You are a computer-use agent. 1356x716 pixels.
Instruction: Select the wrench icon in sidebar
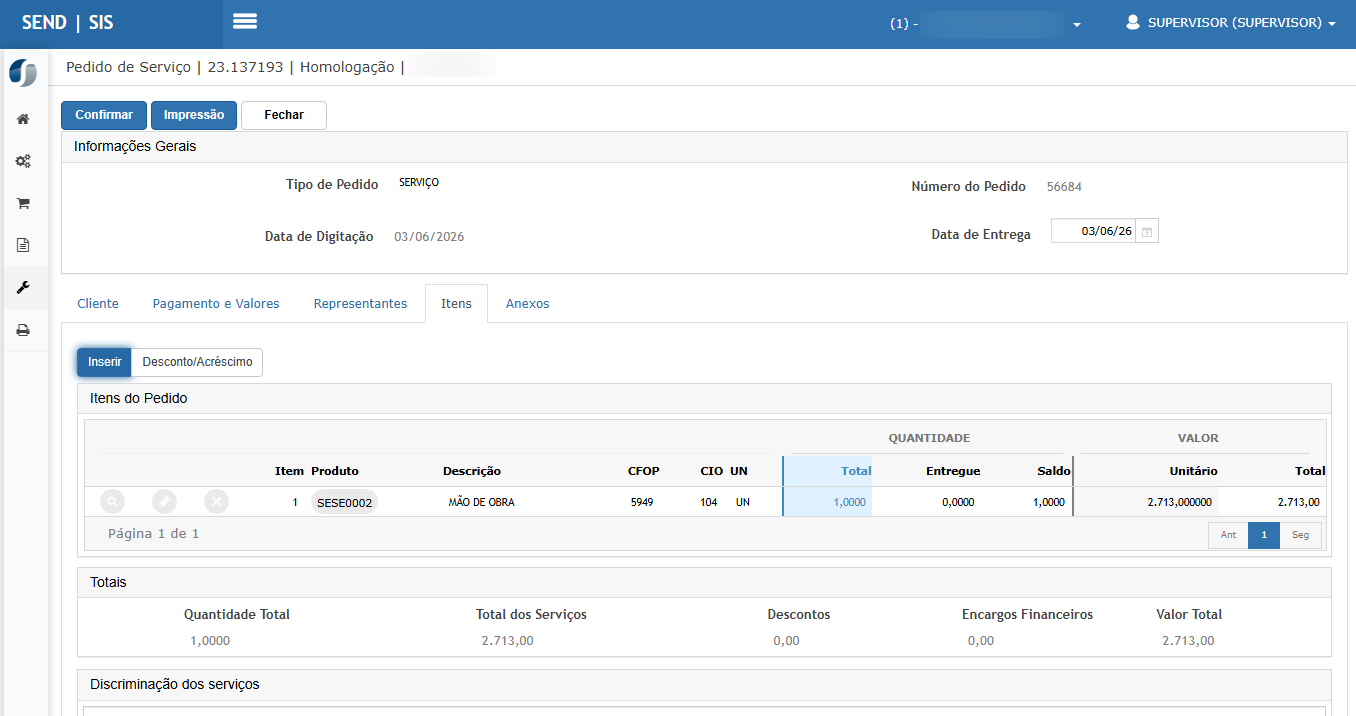[x=23, y=288]
